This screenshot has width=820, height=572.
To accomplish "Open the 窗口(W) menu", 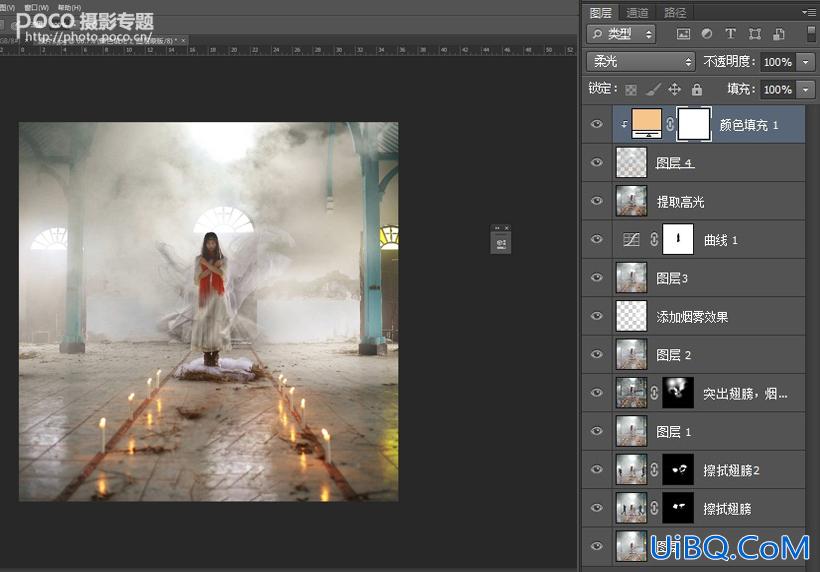I will tap(36, 7).
